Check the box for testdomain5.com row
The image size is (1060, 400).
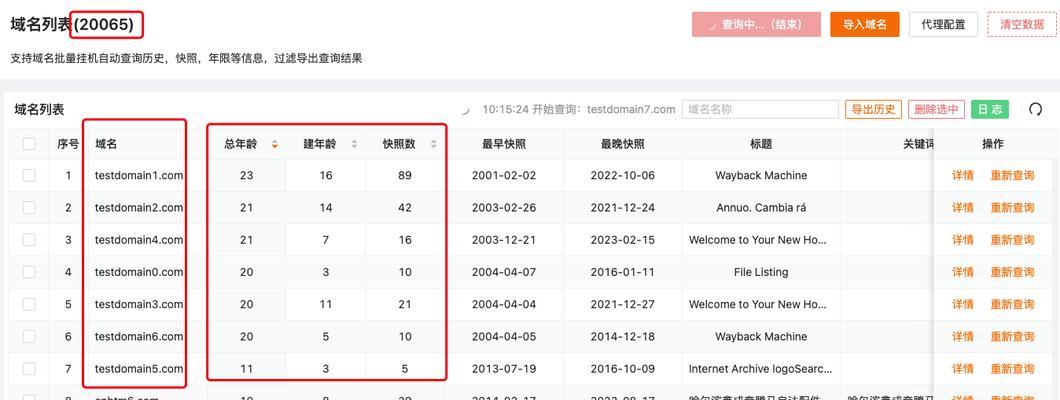29,369
